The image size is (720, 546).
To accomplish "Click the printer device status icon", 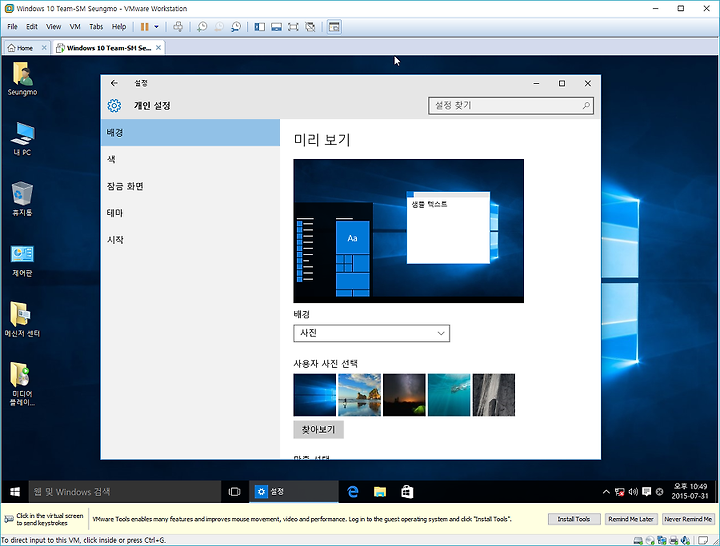I will tap(674, 540).
